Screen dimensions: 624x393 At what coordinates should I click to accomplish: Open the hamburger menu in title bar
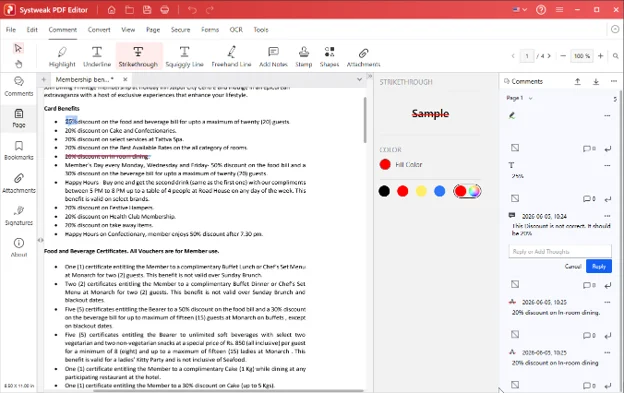click(x=560, y=10)
